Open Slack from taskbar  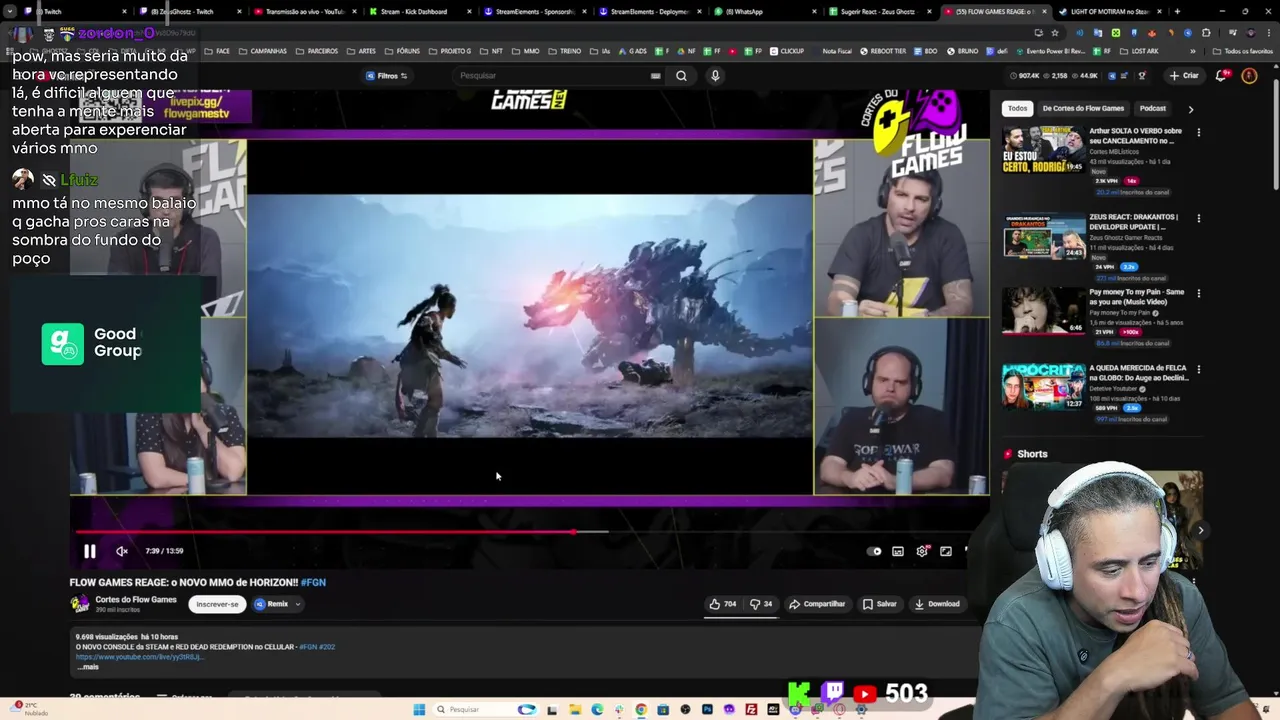coord(619,710)
